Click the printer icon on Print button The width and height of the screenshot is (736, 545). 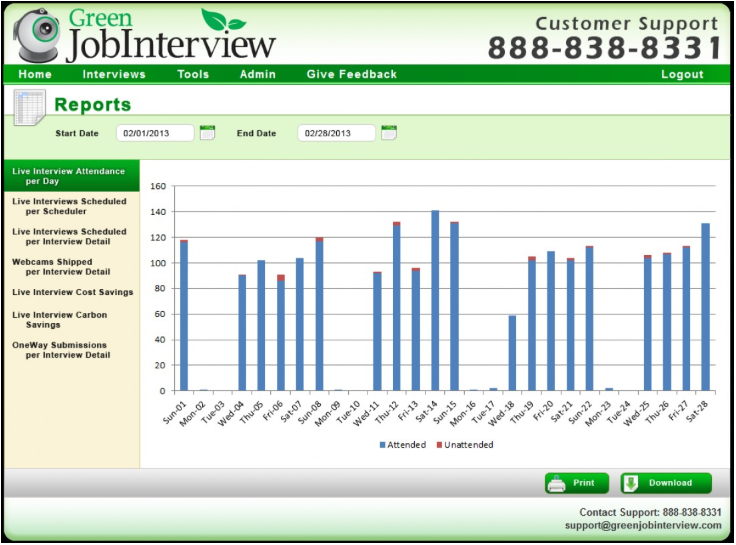point(557,484)
